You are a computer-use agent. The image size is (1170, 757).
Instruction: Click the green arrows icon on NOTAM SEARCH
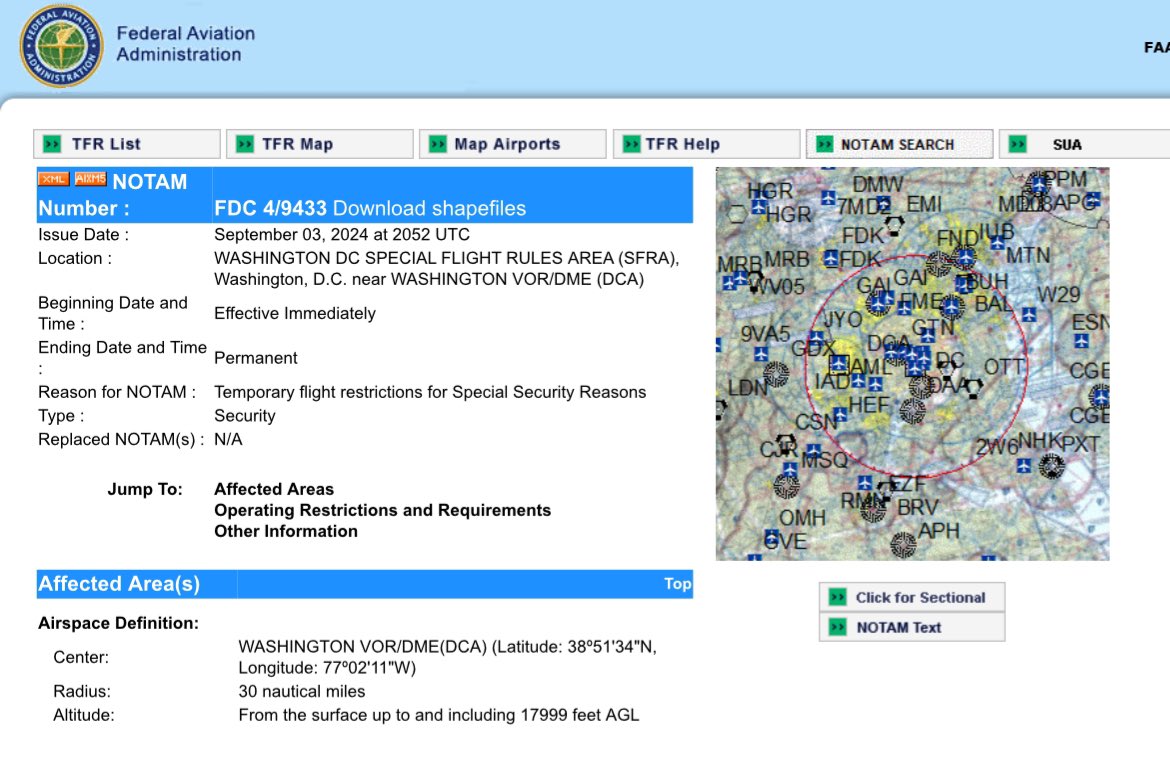coord(825,143)
